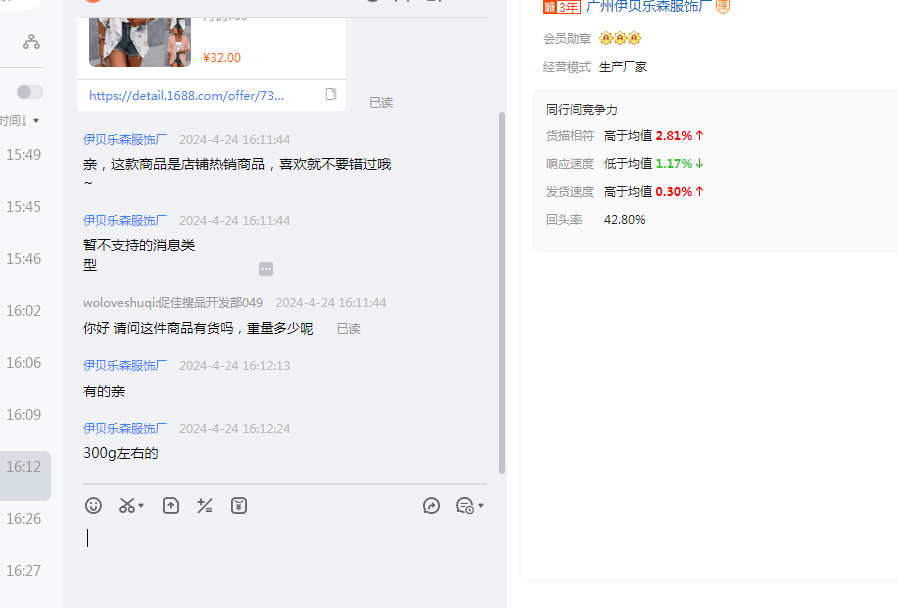Click the 有的亲 message
The height and width of the screenshot is (608, 898).
coord(104,392)
